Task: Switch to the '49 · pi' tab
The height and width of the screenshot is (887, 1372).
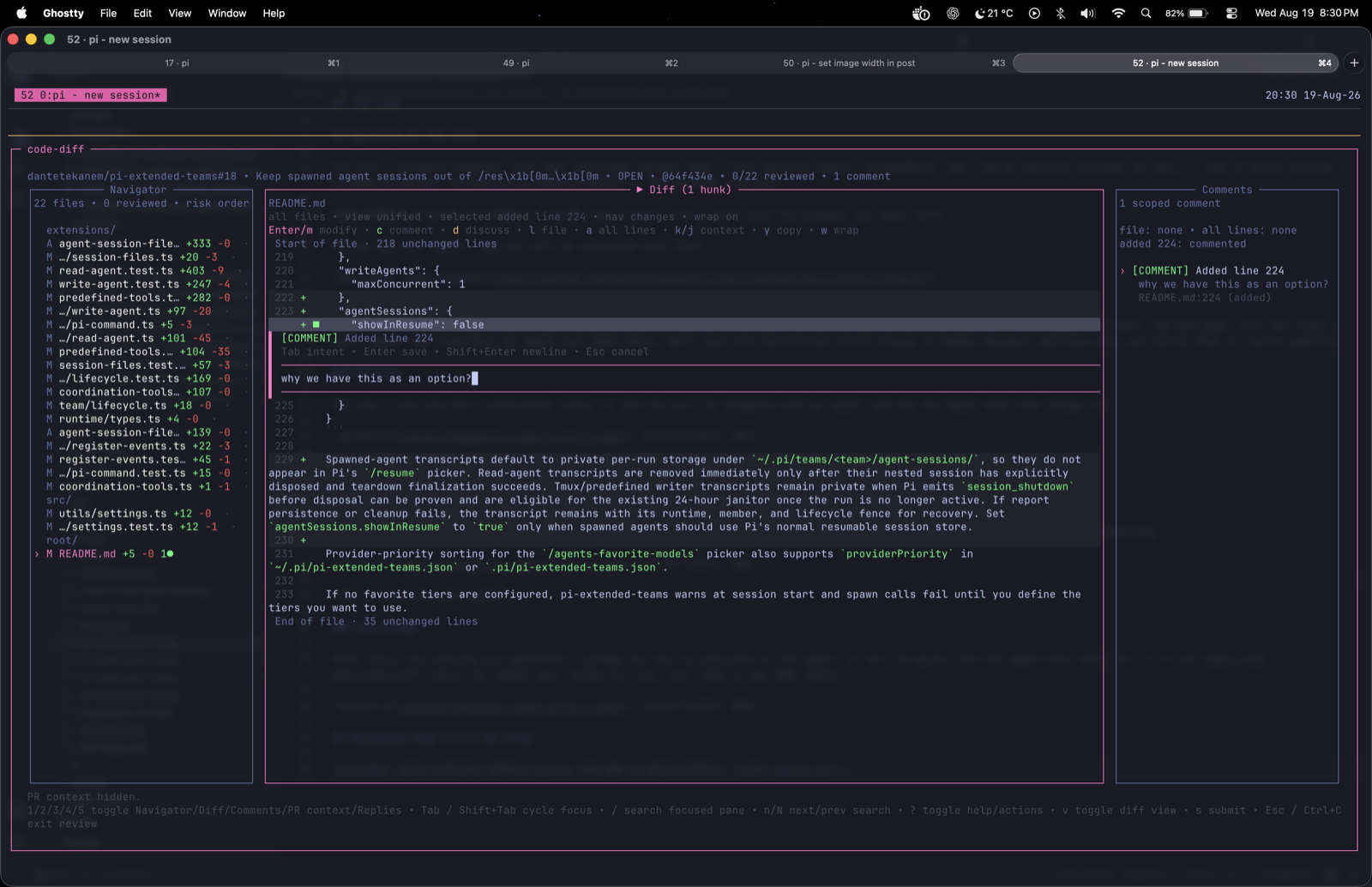Action: [x=515, y=63]
